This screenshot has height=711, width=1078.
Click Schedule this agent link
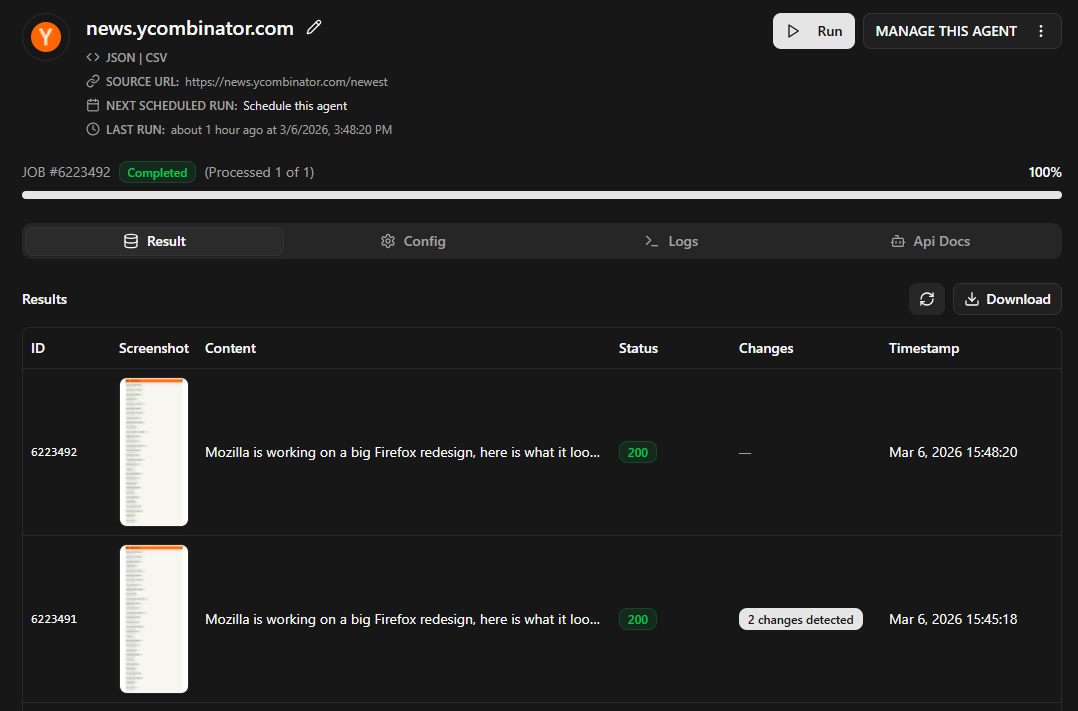(295, 106)
